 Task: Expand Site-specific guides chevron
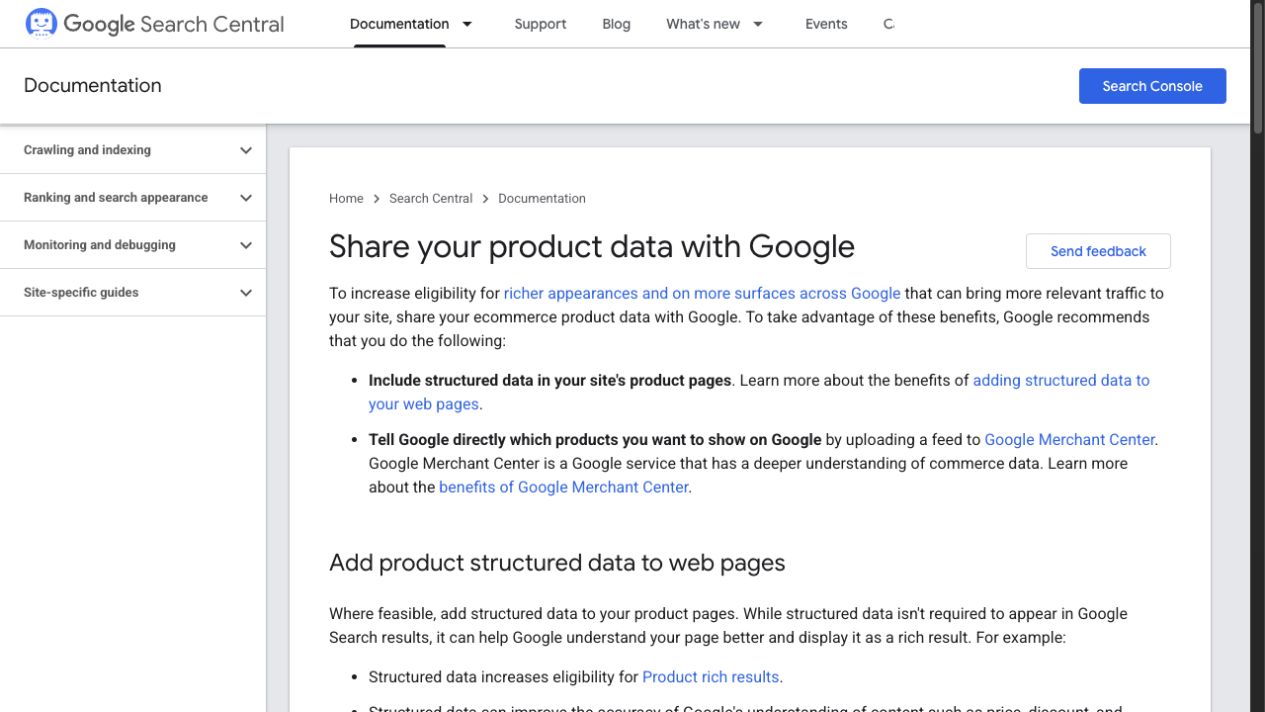[246, 293]
